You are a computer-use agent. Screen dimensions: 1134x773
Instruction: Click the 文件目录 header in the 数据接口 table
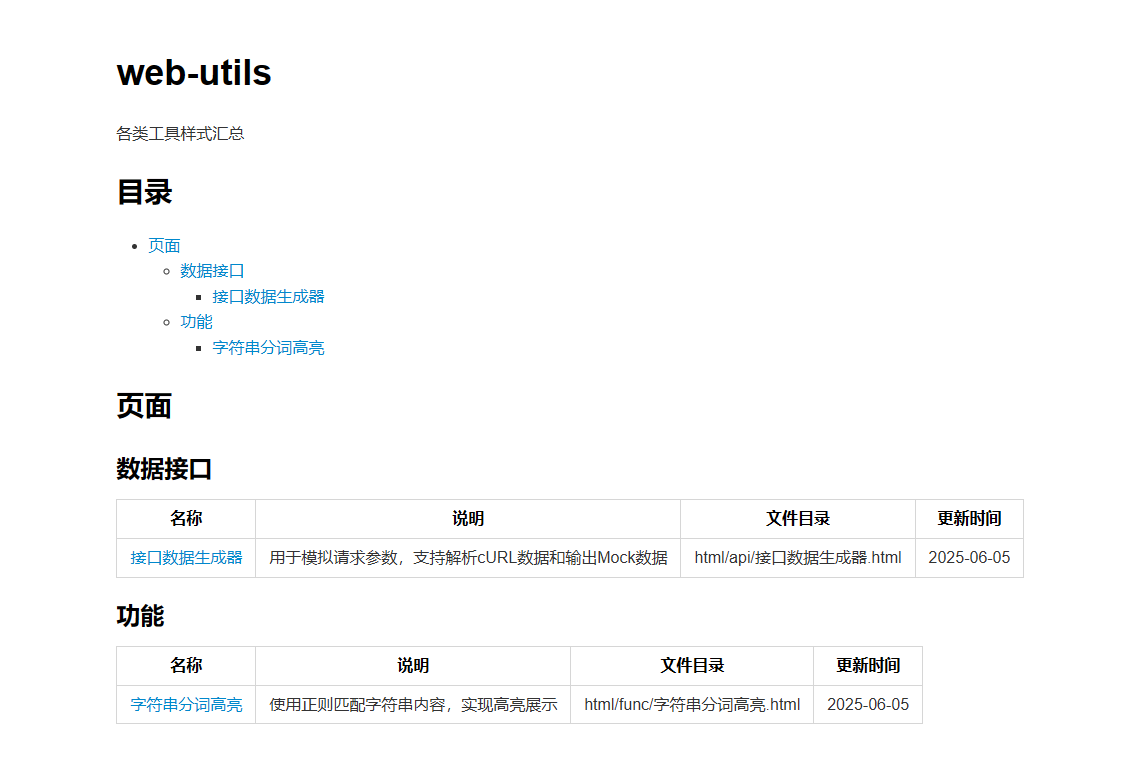(797, 519)
